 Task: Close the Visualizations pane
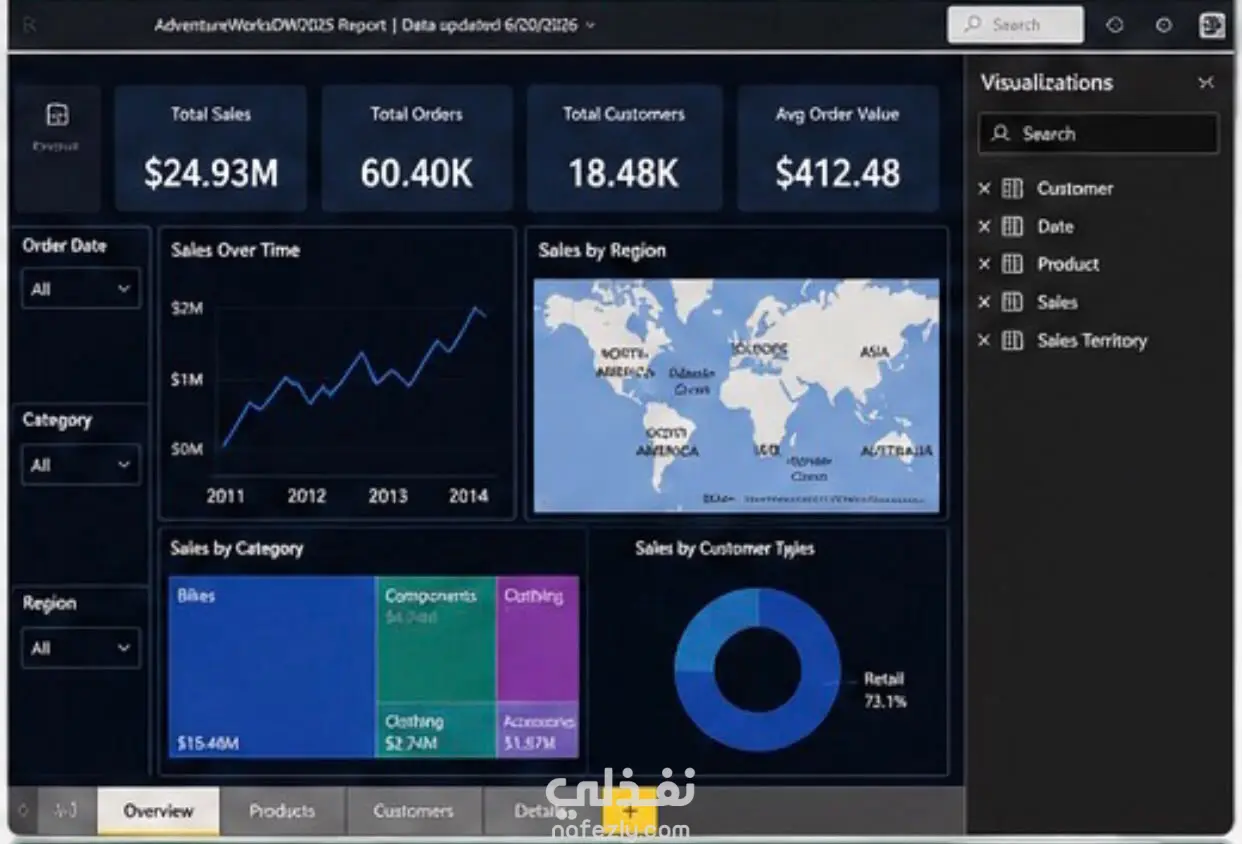click(1206, 83)
